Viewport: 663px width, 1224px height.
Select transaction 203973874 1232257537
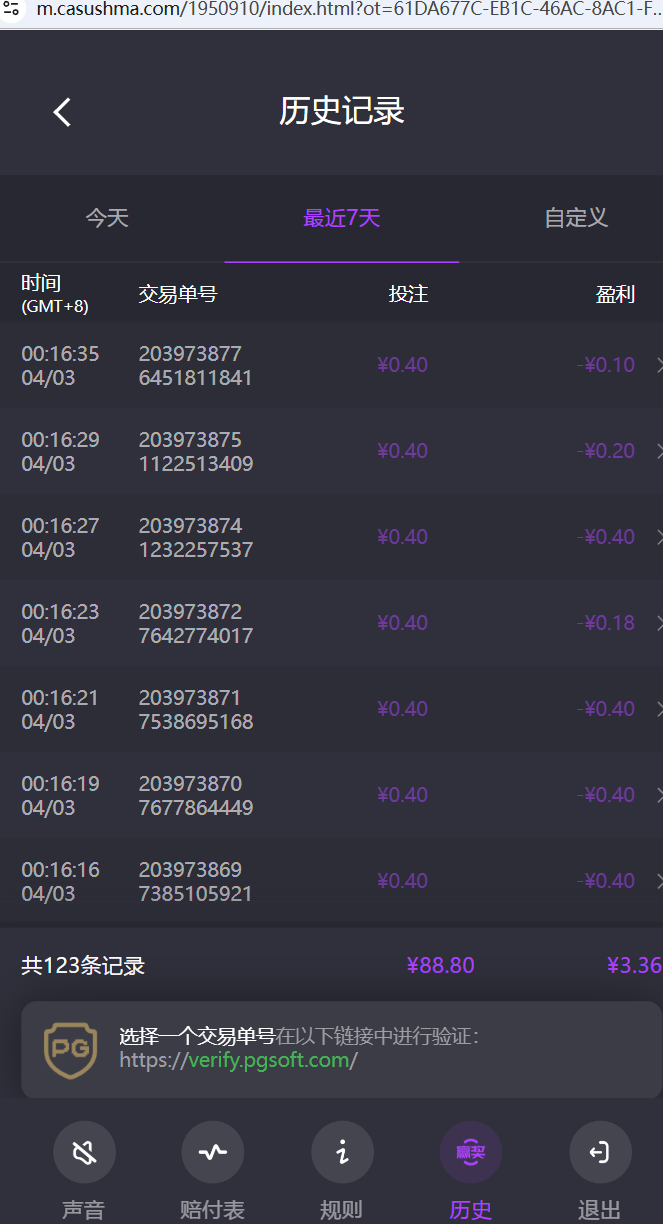pyautogui.click(x=196, y=538)
